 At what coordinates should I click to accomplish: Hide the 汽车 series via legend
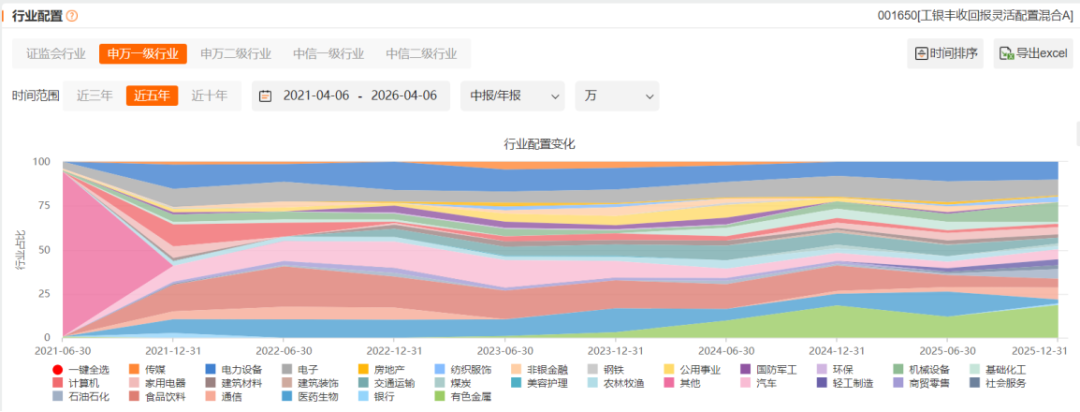756,383
